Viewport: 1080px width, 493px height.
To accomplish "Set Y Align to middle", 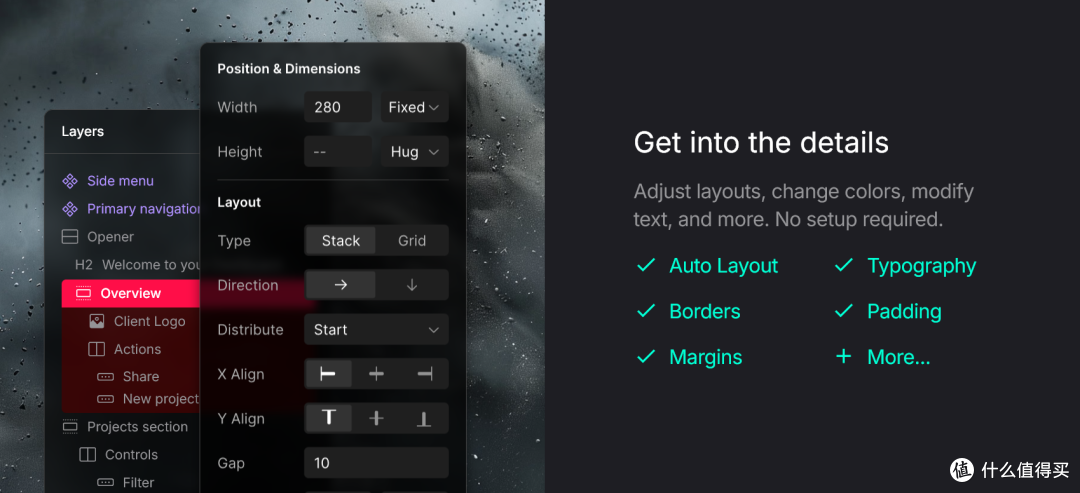I will point(376,418).
